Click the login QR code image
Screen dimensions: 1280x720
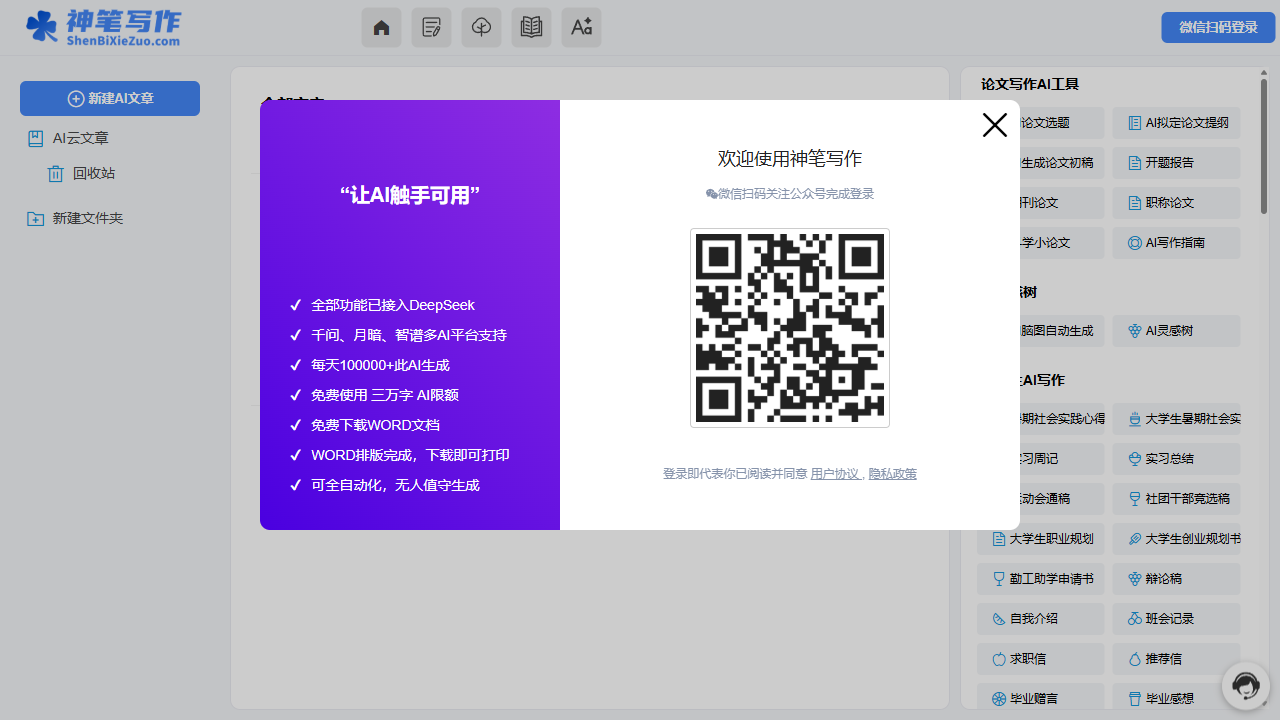[x=789, y=328]
